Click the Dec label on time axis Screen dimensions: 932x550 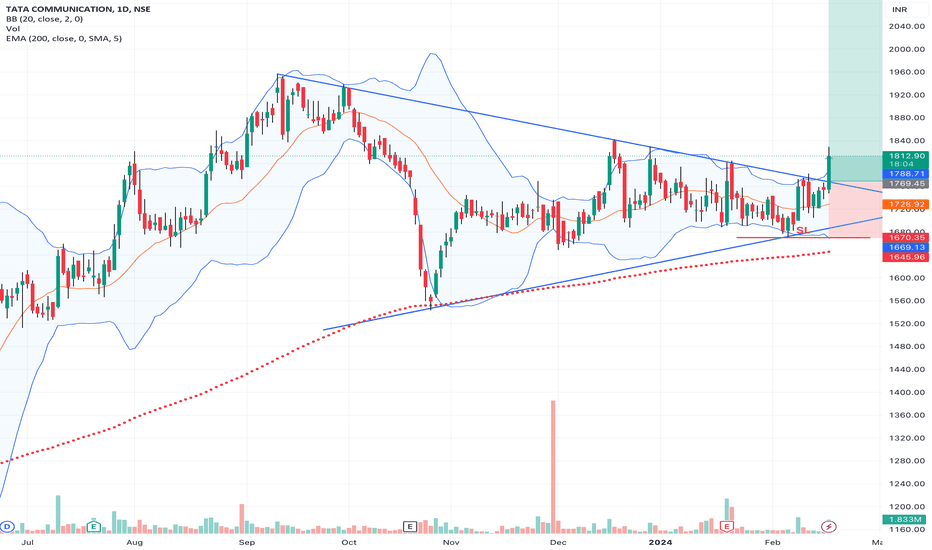tap(558, 542)
